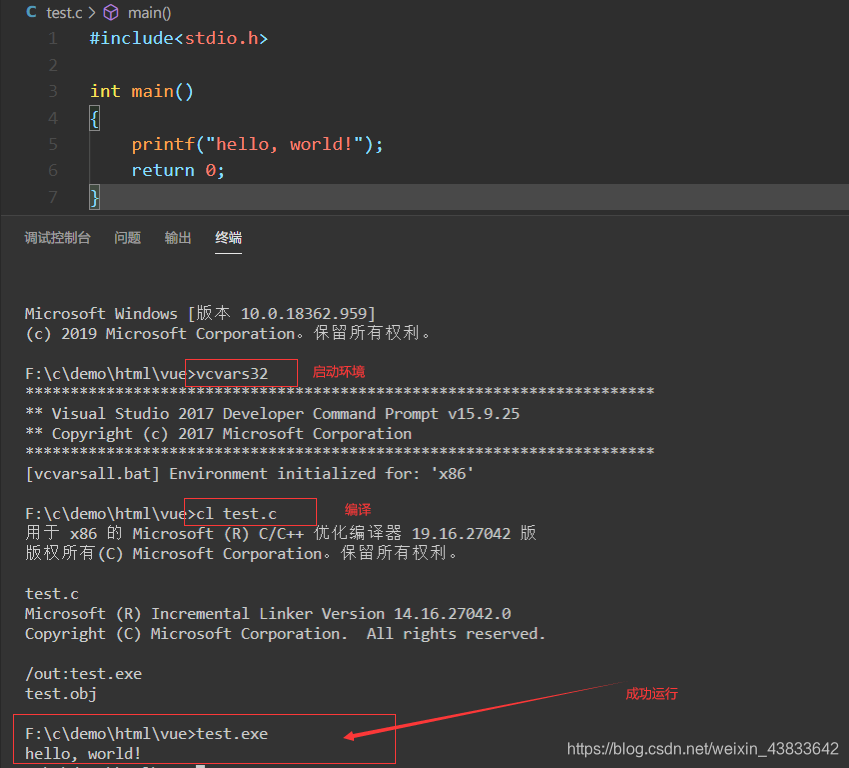Click the test.obj terminal line

point(61,694)
